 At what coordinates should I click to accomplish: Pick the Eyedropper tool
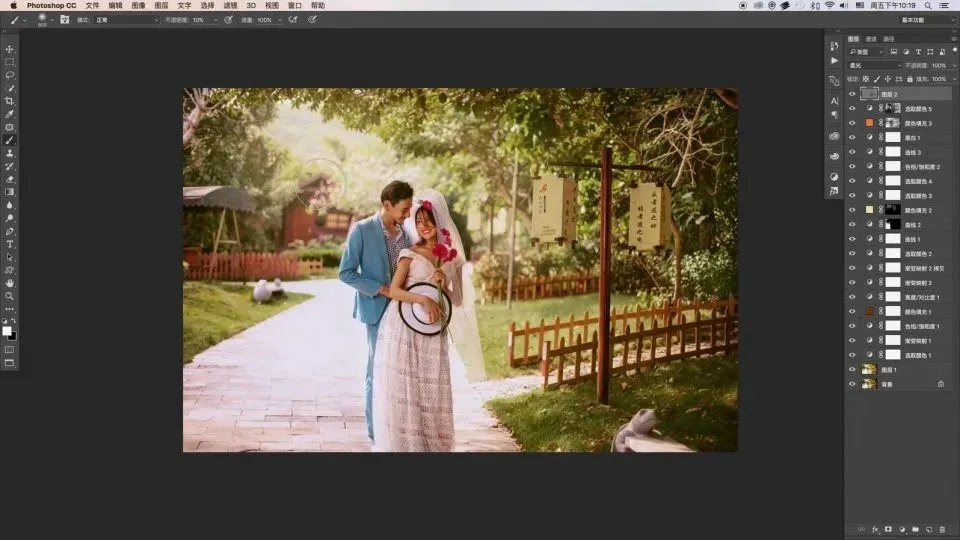click(10, 114)
